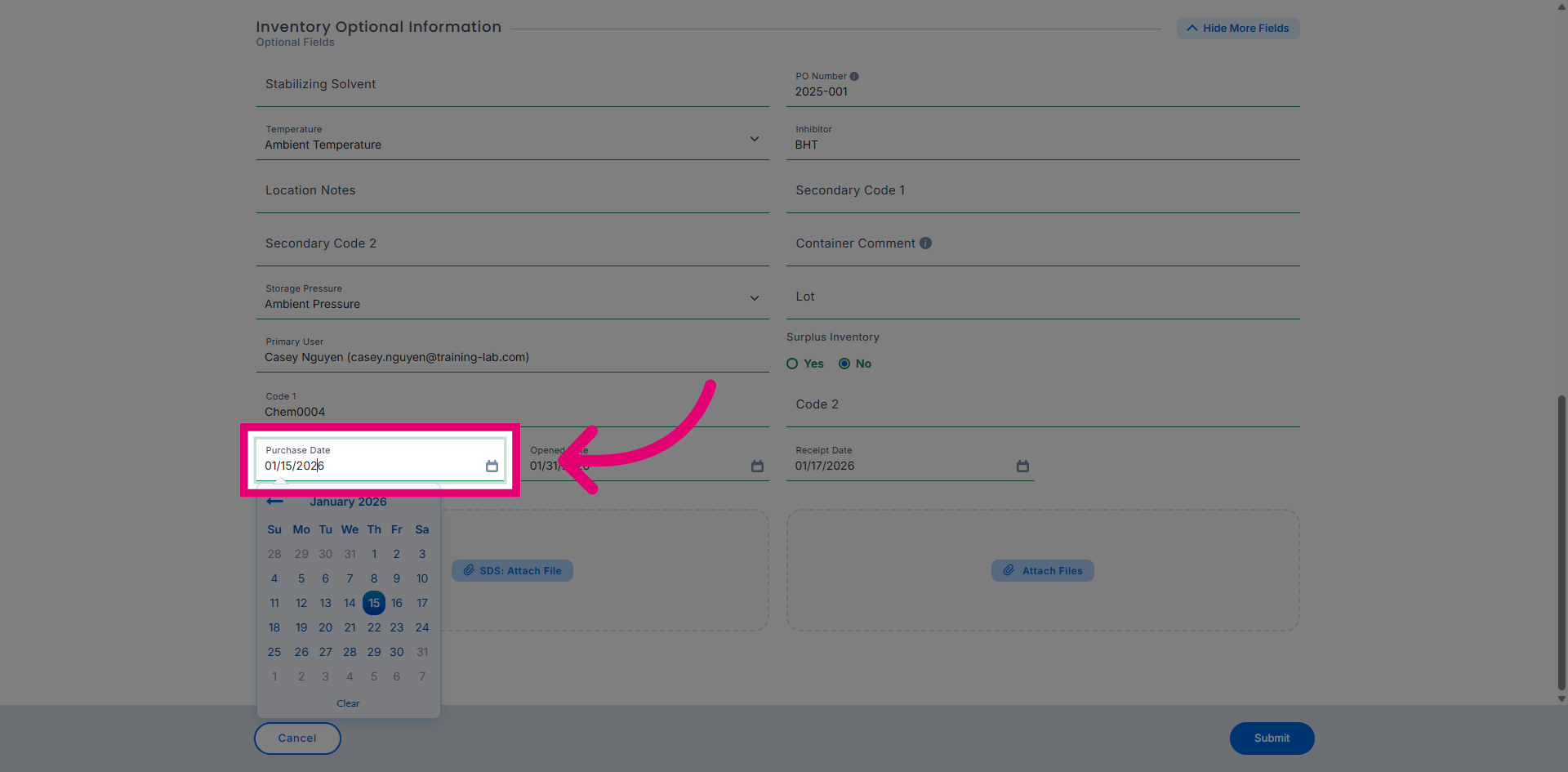Select January 23 in calendar
This screenshot has height=772, width=1568.
(x=397, y=627)
